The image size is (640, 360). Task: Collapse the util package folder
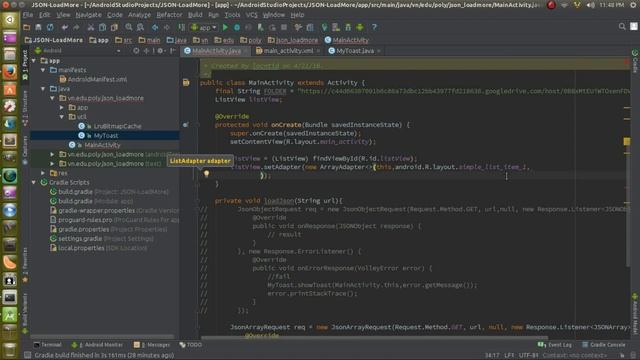[x=62, y=117]
